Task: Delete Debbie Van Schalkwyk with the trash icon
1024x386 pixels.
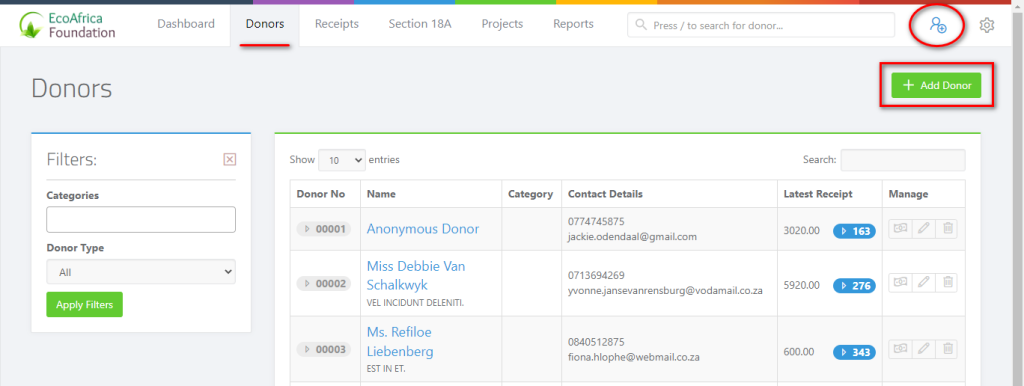Action: pos(947,283)
